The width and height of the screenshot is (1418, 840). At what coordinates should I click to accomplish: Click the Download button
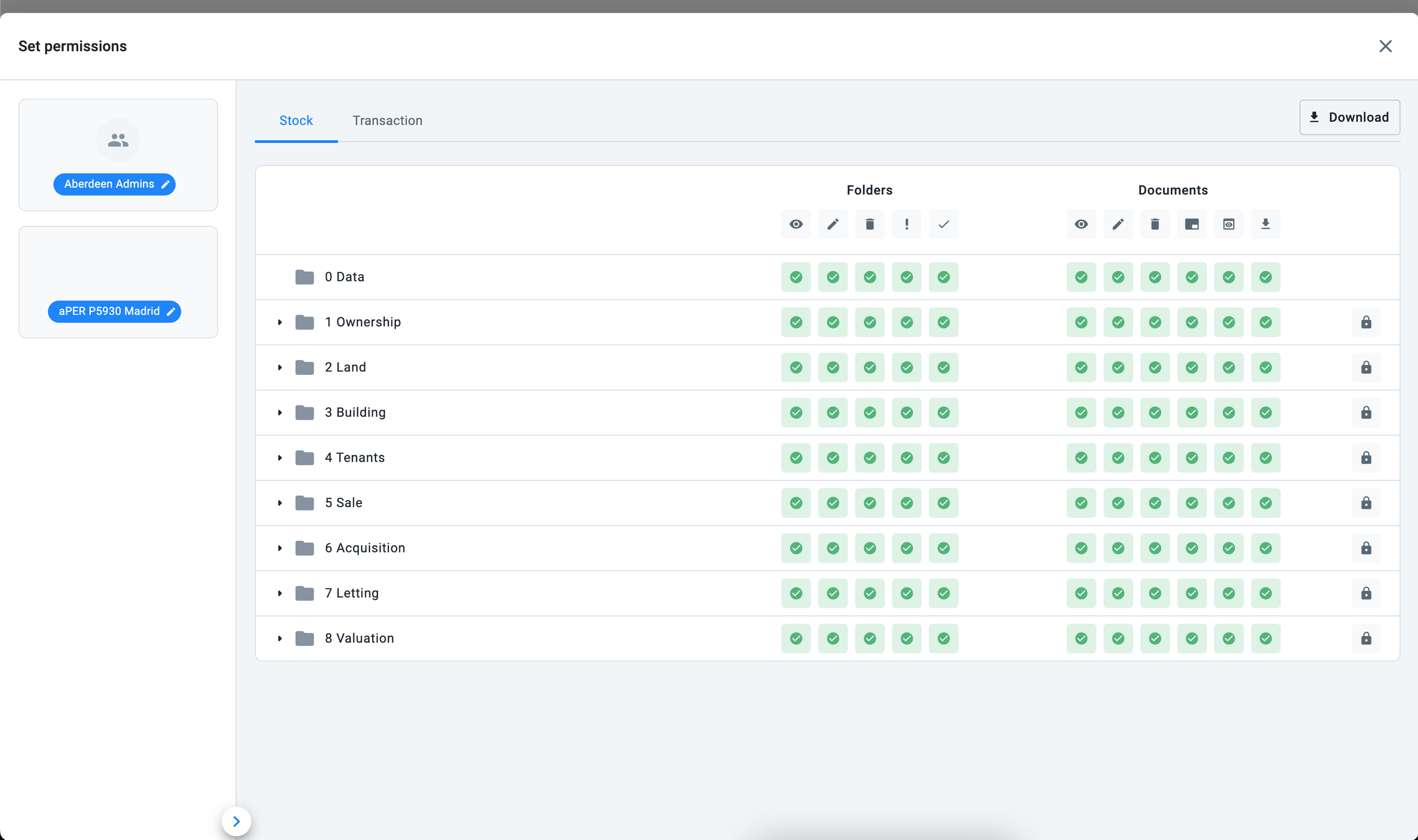point(1349,117)
